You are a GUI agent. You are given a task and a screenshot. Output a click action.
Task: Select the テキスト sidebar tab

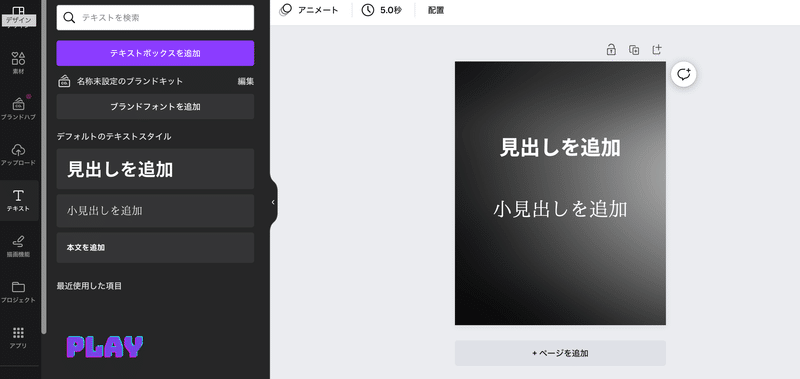18,200
